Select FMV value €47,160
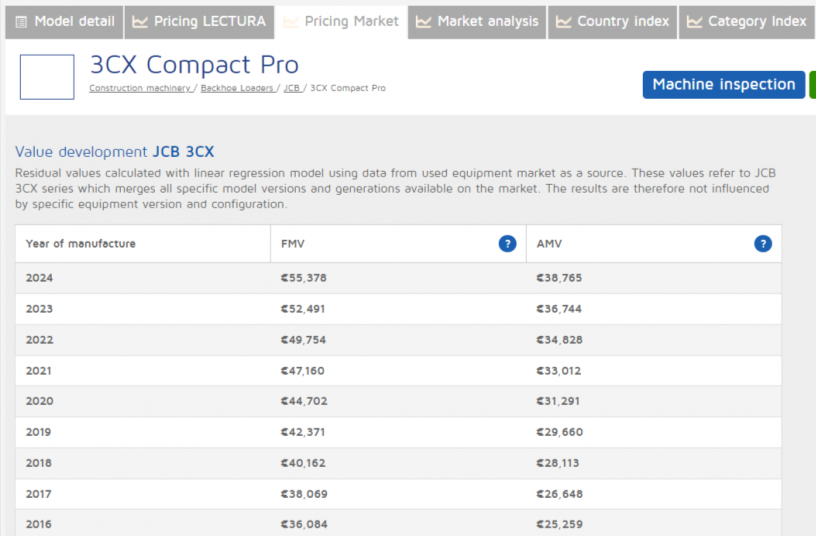The width and height of the screenshot is (816, 536). pyautogui.click(x=302, y=371)
